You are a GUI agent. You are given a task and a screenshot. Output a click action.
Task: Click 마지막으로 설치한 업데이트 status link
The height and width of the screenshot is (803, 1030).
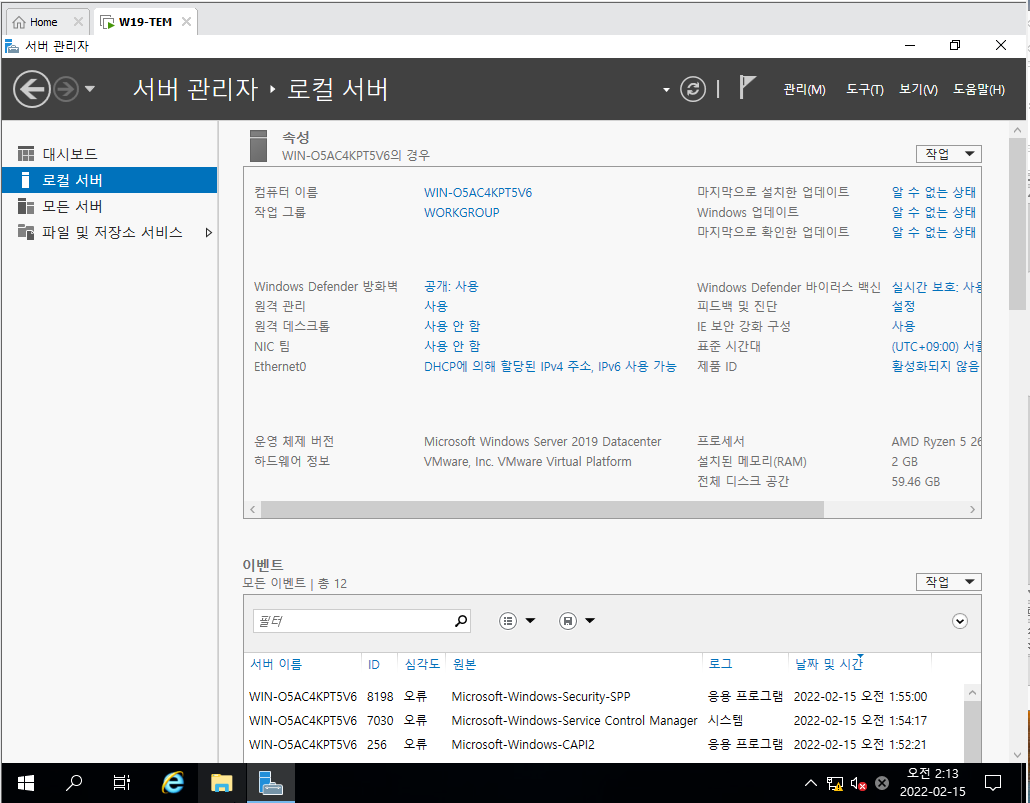933,192
